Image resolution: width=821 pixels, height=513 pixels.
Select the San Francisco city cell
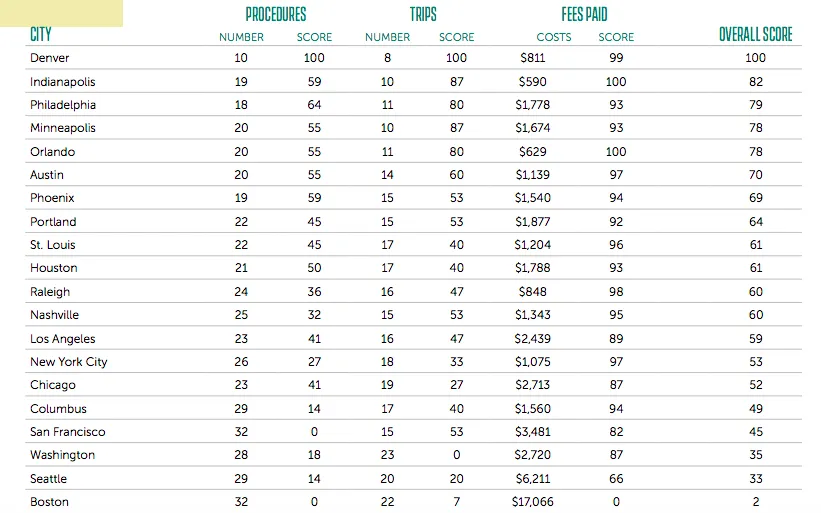(x=67, y=432)
